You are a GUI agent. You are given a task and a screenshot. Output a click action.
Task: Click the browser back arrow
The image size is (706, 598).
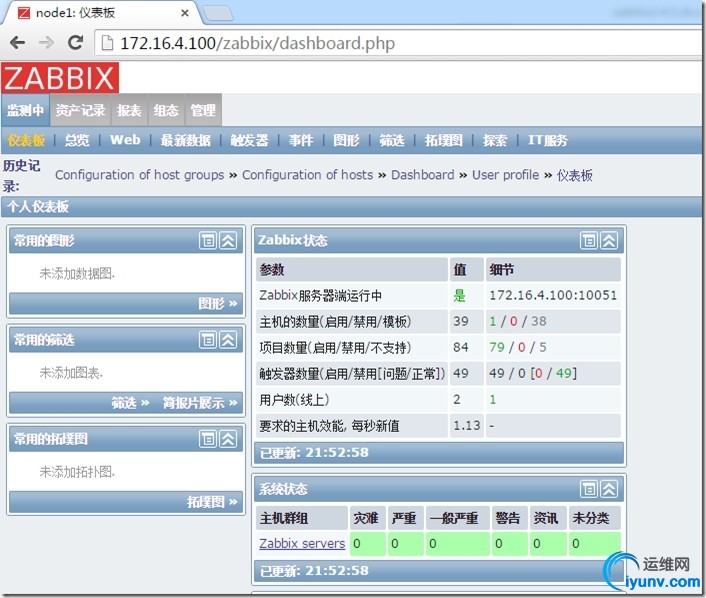coord(17,43)
